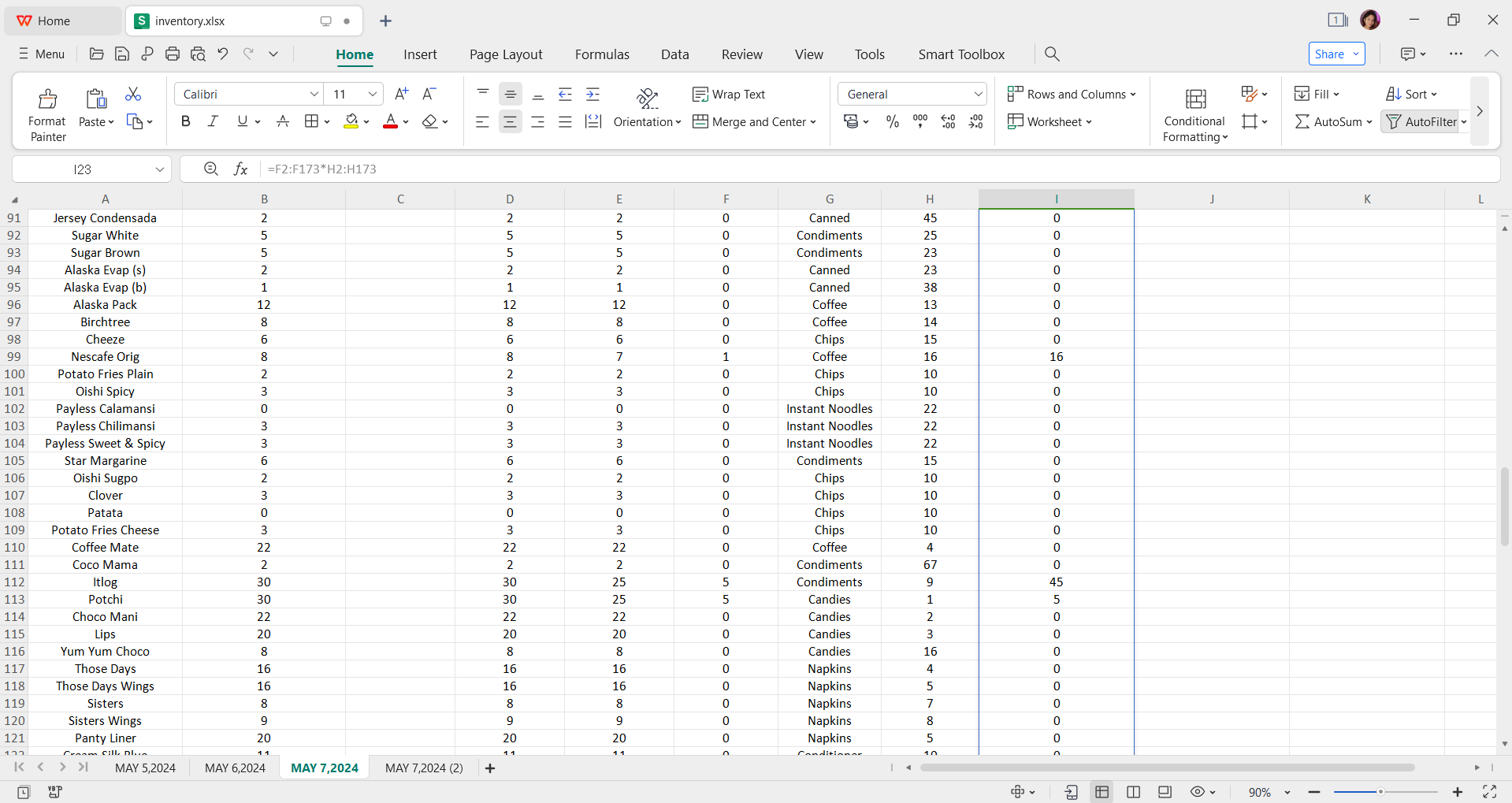Open the Insert ribbon tab

420,54
